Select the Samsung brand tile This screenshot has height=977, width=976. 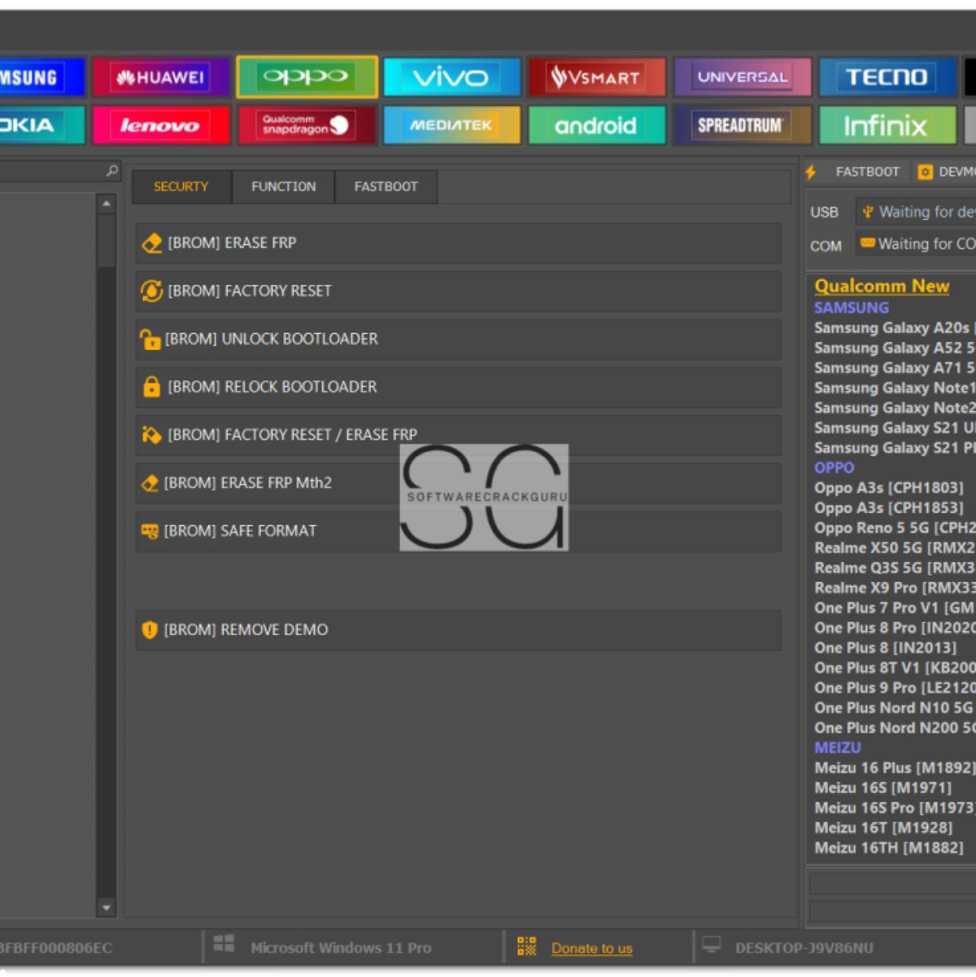(42, 77)
